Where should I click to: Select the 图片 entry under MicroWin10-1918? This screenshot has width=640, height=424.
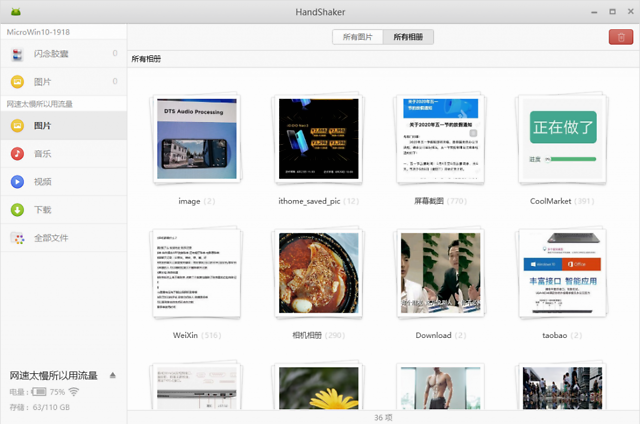(64, 82)
